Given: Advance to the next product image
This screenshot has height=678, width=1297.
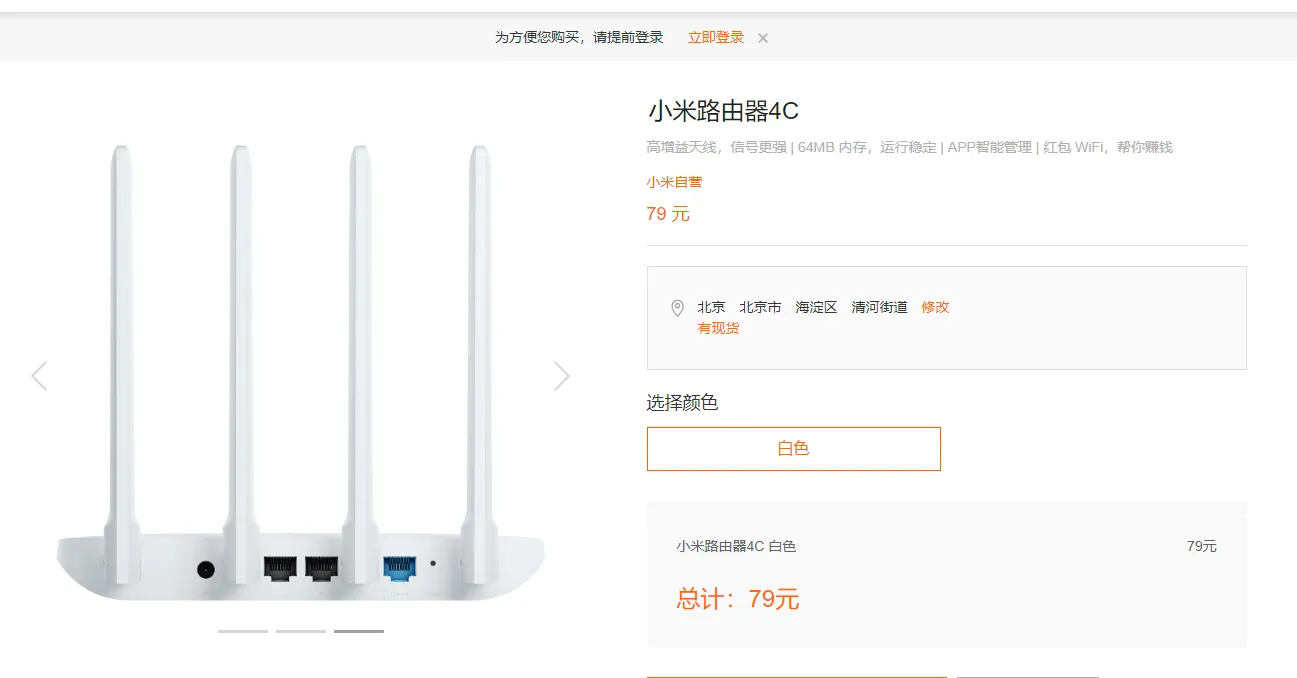Looking at the screenshot, I should 562,376.
